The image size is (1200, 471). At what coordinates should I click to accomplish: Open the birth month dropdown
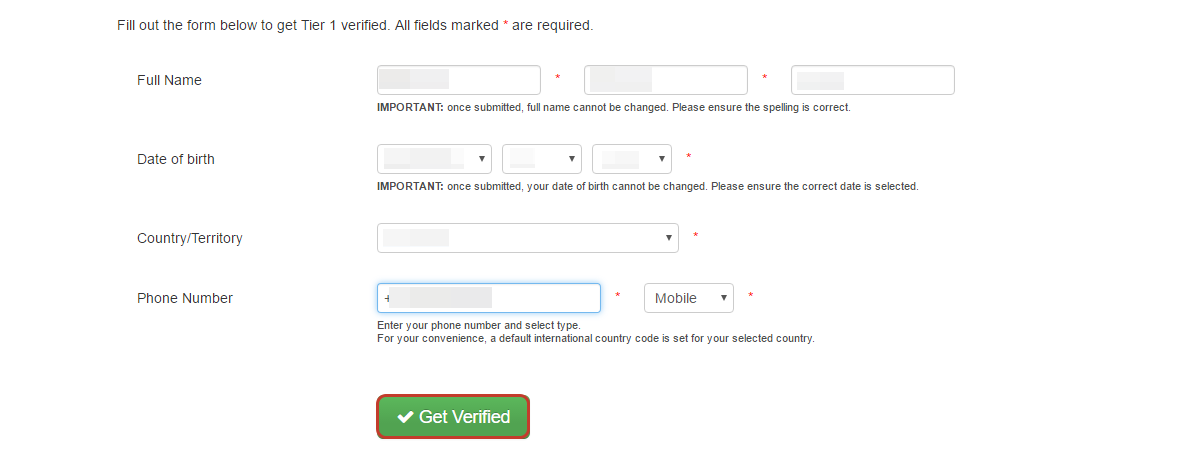pyautogui.click(x=435, y=159)
